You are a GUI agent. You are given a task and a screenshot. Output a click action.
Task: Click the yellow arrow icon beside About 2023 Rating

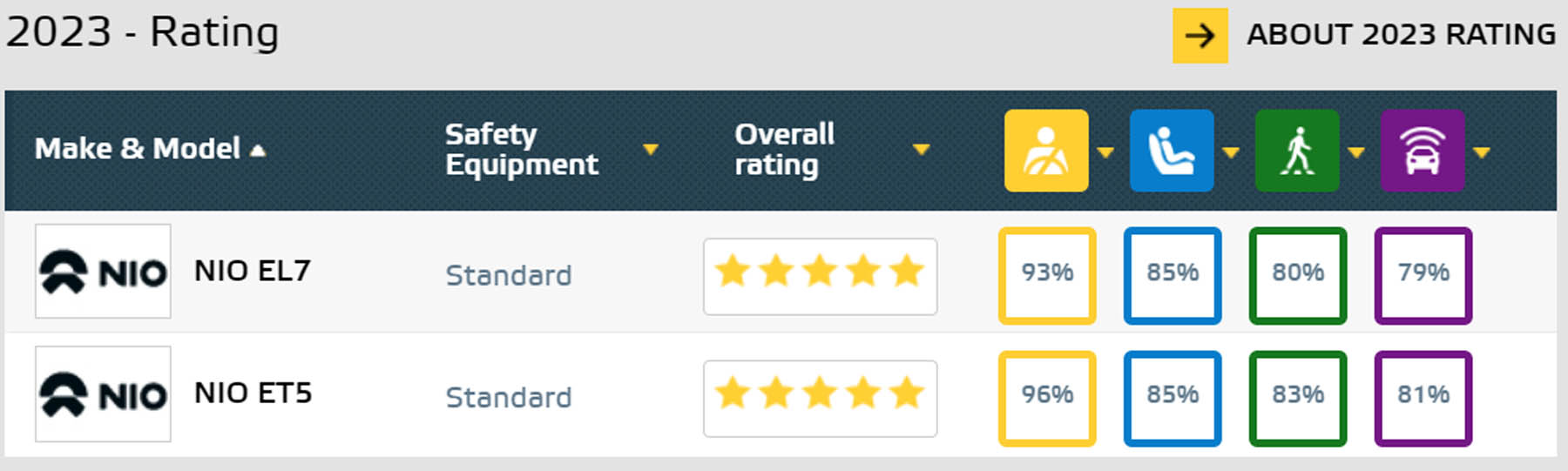(1200, 36)
